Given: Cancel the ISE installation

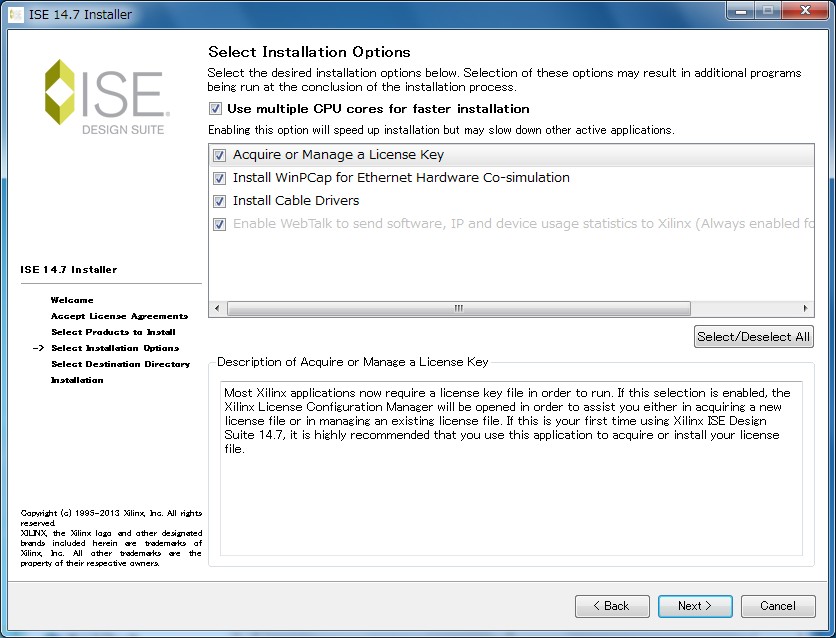Looking at the screenshot, I should click(x=778, y=606).
